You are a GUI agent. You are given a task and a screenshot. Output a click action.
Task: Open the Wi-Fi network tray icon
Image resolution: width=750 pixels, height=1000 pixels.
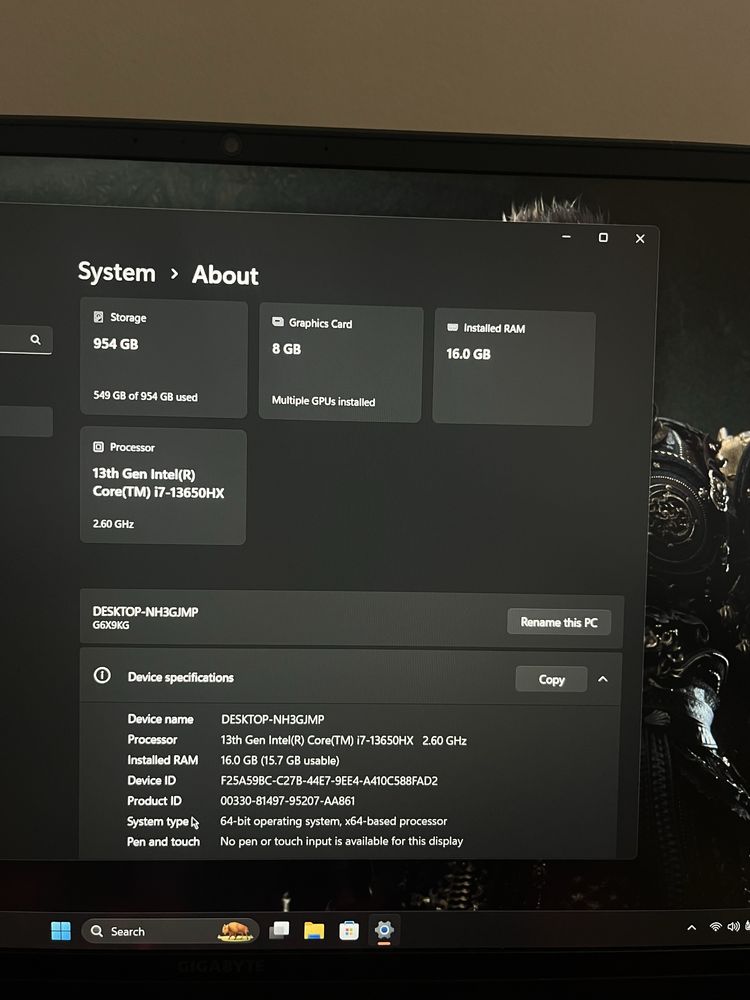pyautogui.click(x=716, y=927)
